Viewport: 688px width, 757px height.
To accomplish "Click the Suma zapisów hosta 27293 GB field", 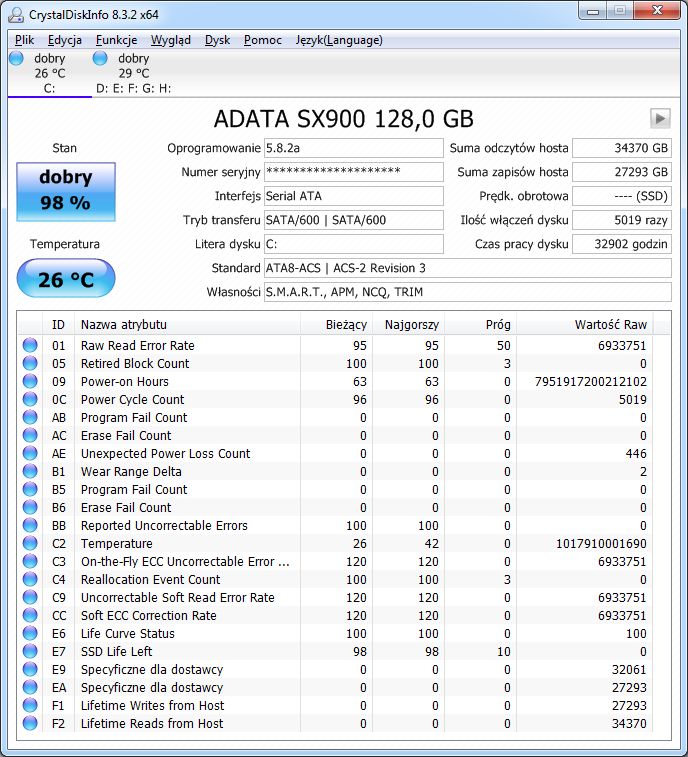I will [622, 172].
